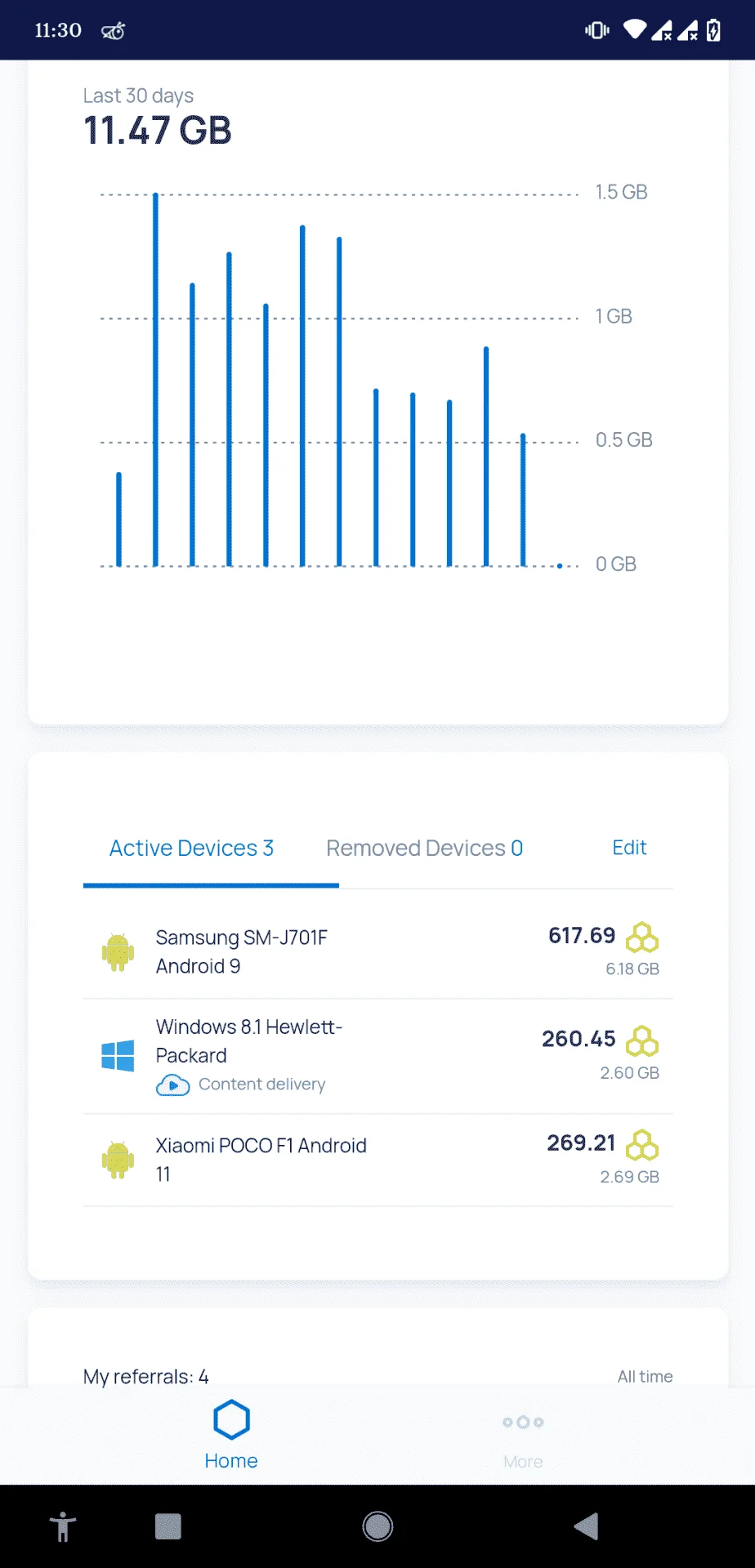Tap the Windows logo icon for Hewlett-Packard
The height and width of the screenshot is (1568, 755).
(x=118, y=1056)
